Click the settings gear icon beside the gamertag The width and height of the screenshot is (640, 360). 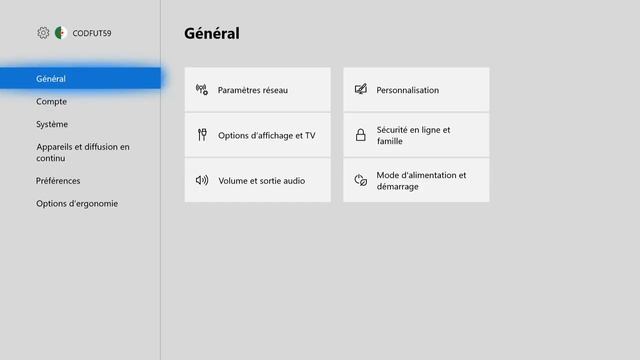tap(43, 33)
